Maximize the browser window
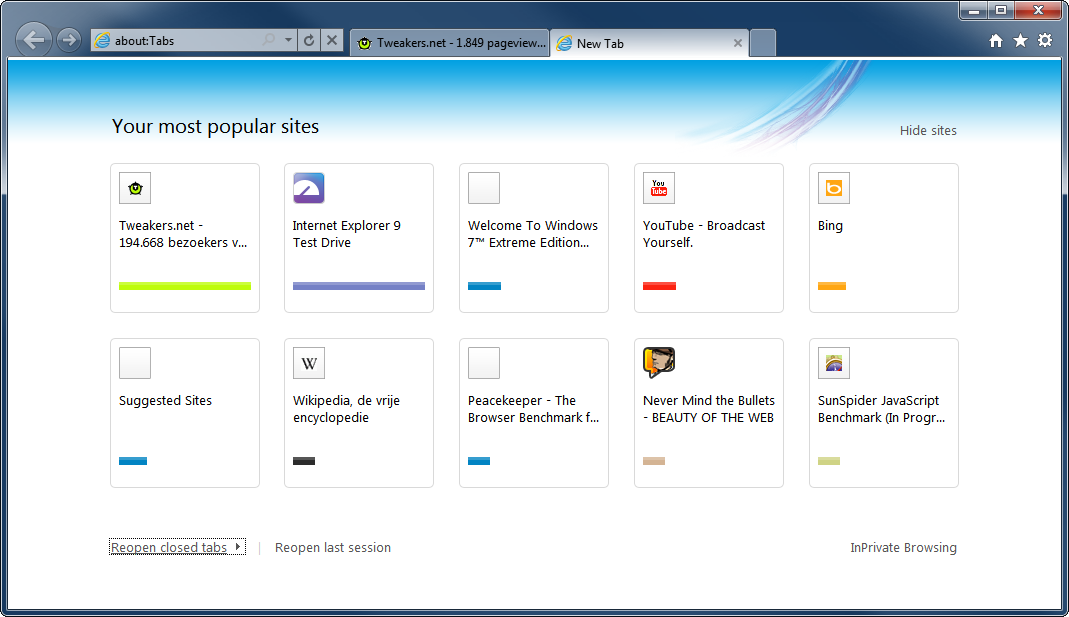This screenshot has height=617, width=1069. click(1001, 10)
